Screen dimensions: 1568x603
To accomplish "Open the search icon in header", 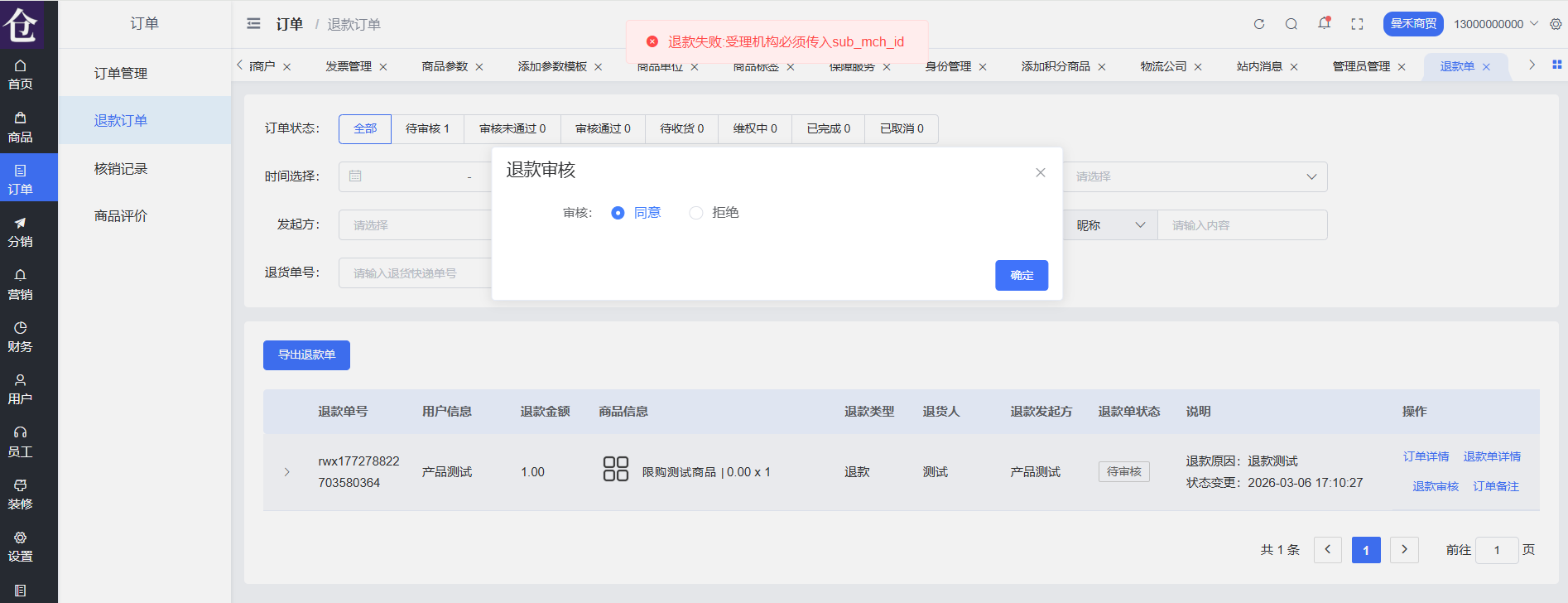I will [1291, 24].
